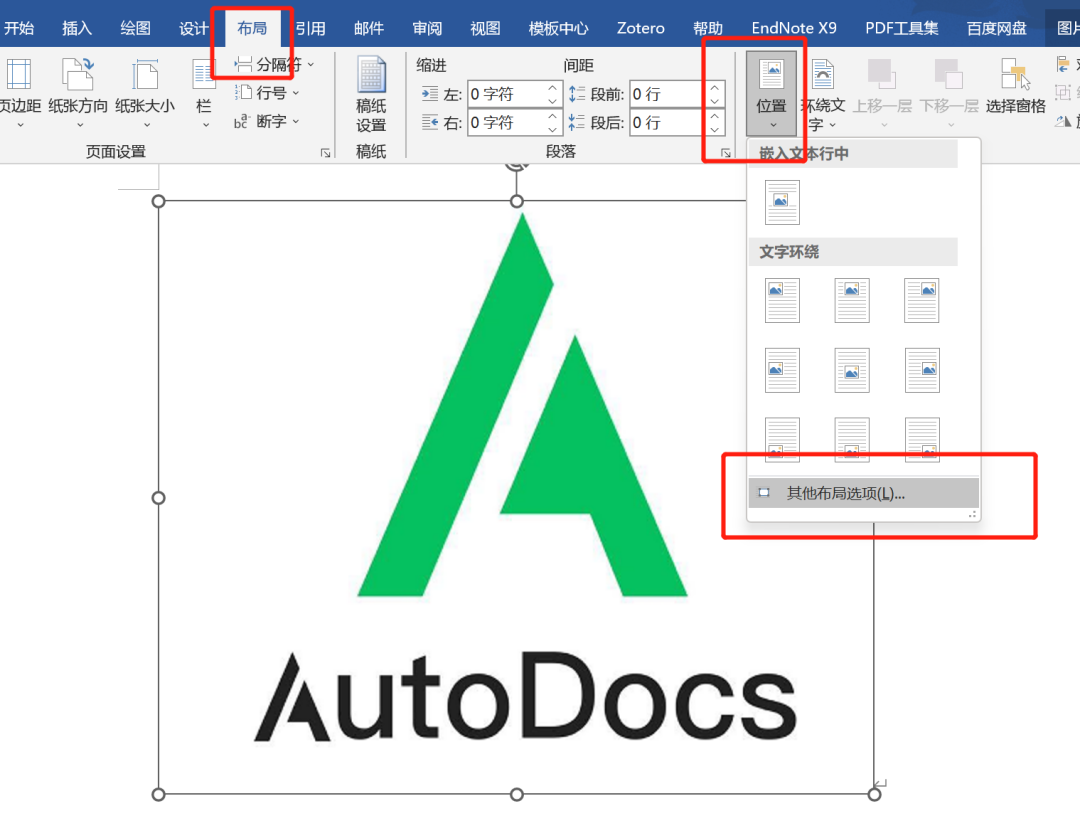
Task: Open the 纸张方向 orientation menu
Action: (78, 93)
